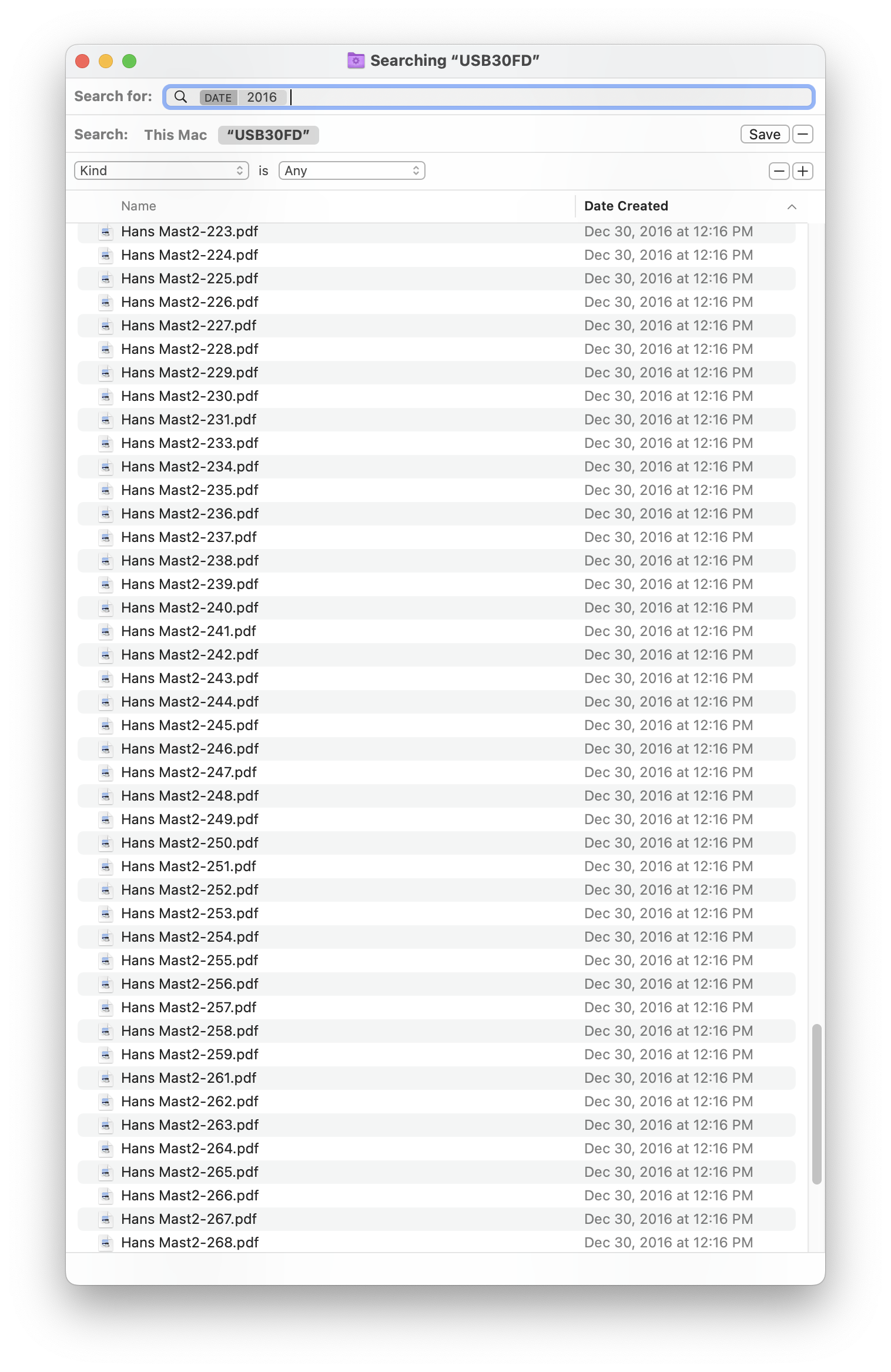Toggle sort direction arrow in Date Created
891x1372 pixels.
(792, 206)
